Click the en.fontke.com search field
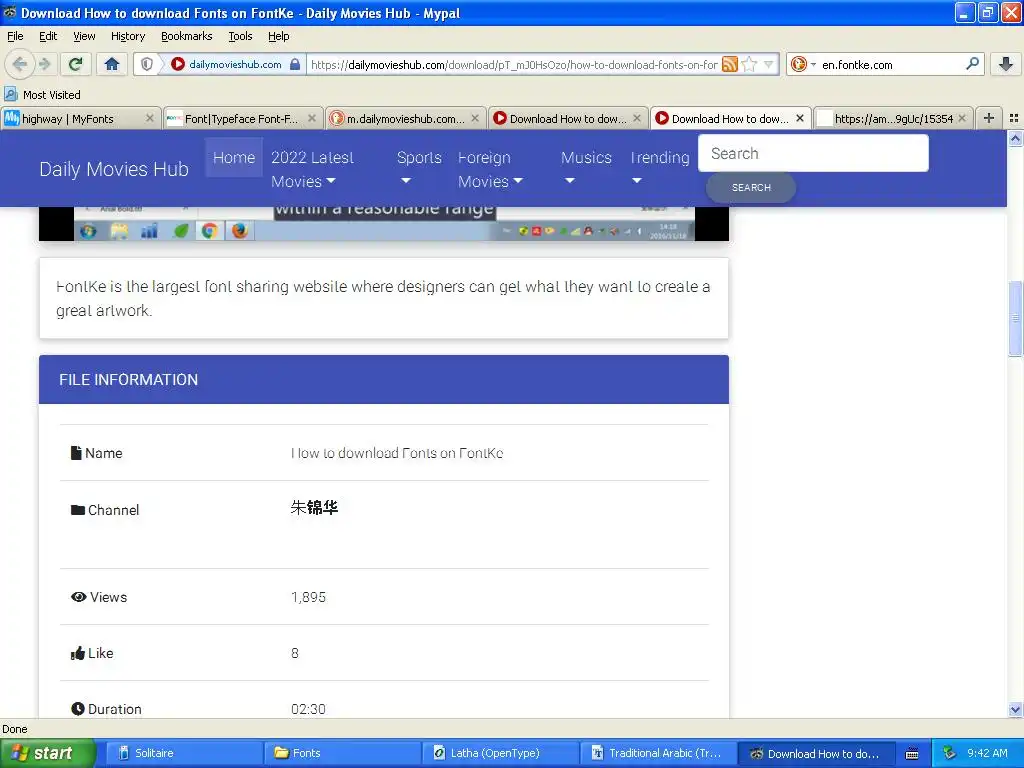 tap(891, 64)
